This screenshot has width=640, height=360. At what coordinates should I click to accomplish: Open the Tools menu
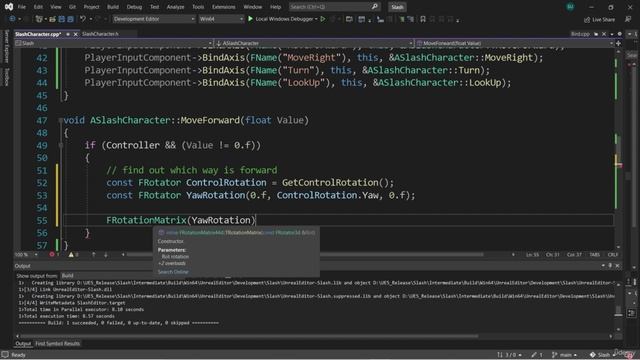pos(198,7)
